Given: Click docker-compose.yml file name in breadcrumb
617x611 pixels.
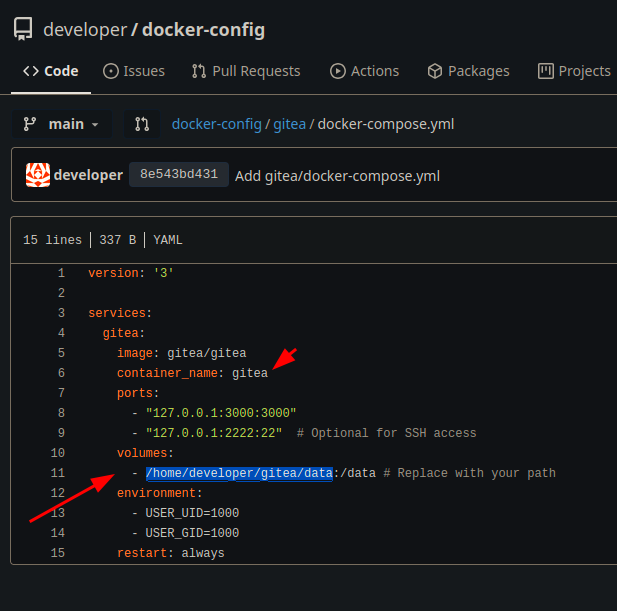Looking at the screenshot, I should [x=386, y=124].
